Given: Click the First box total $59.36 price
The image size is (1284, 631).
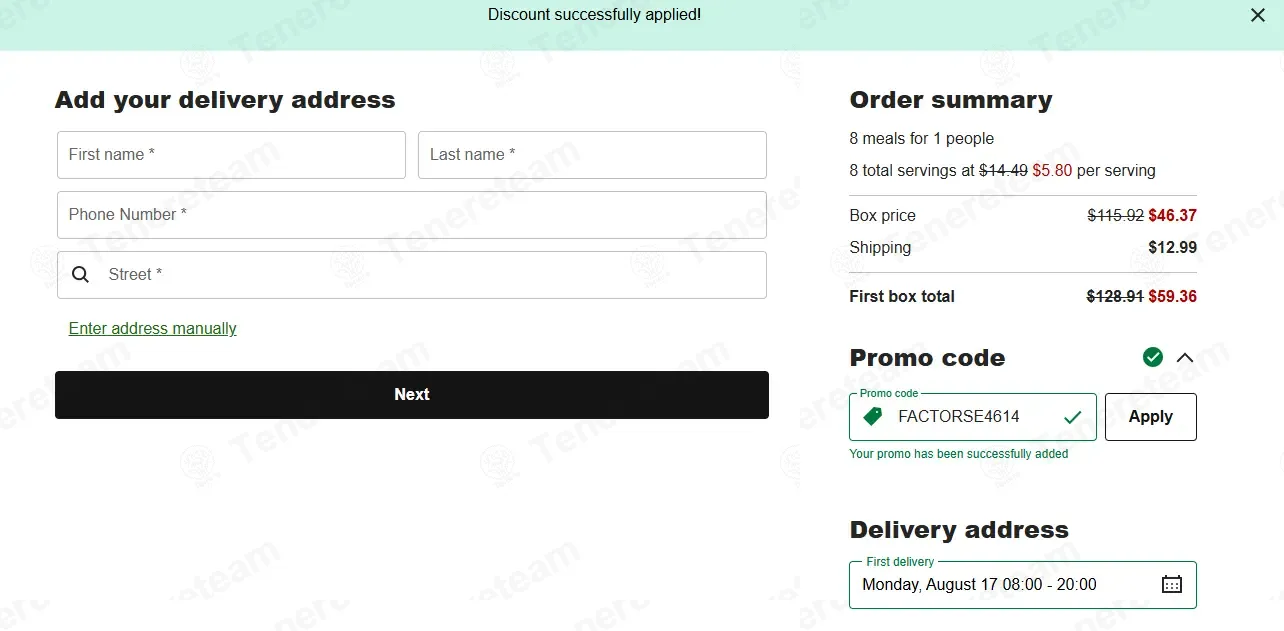Looking at the screenshot, I should coord(1173,296).
